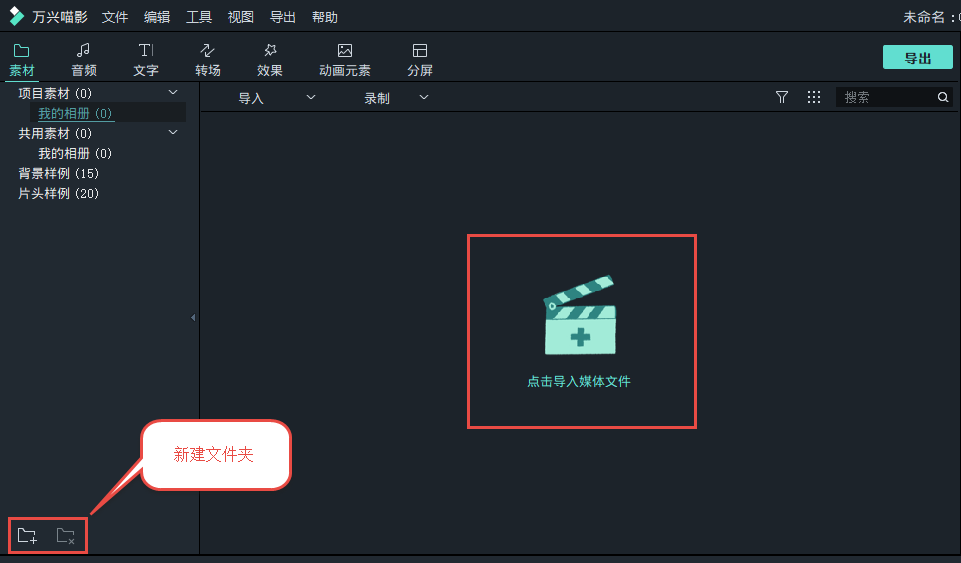This screenshot has width=961, height=563.
Task: Switch to the 动画元素 elements tab
Action: coord(345,60)
